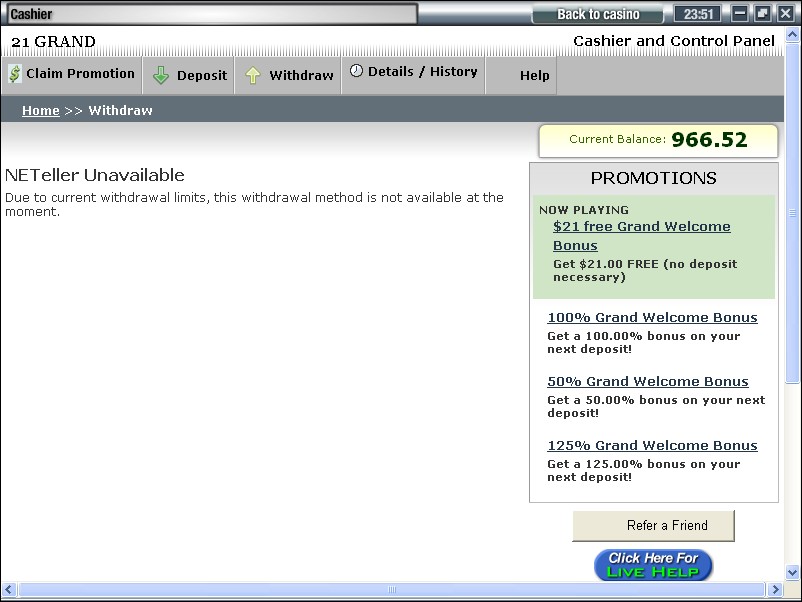Click the vertical scrollbar up arrow
This screenshot has height=602, width=802.
[792, 35]
